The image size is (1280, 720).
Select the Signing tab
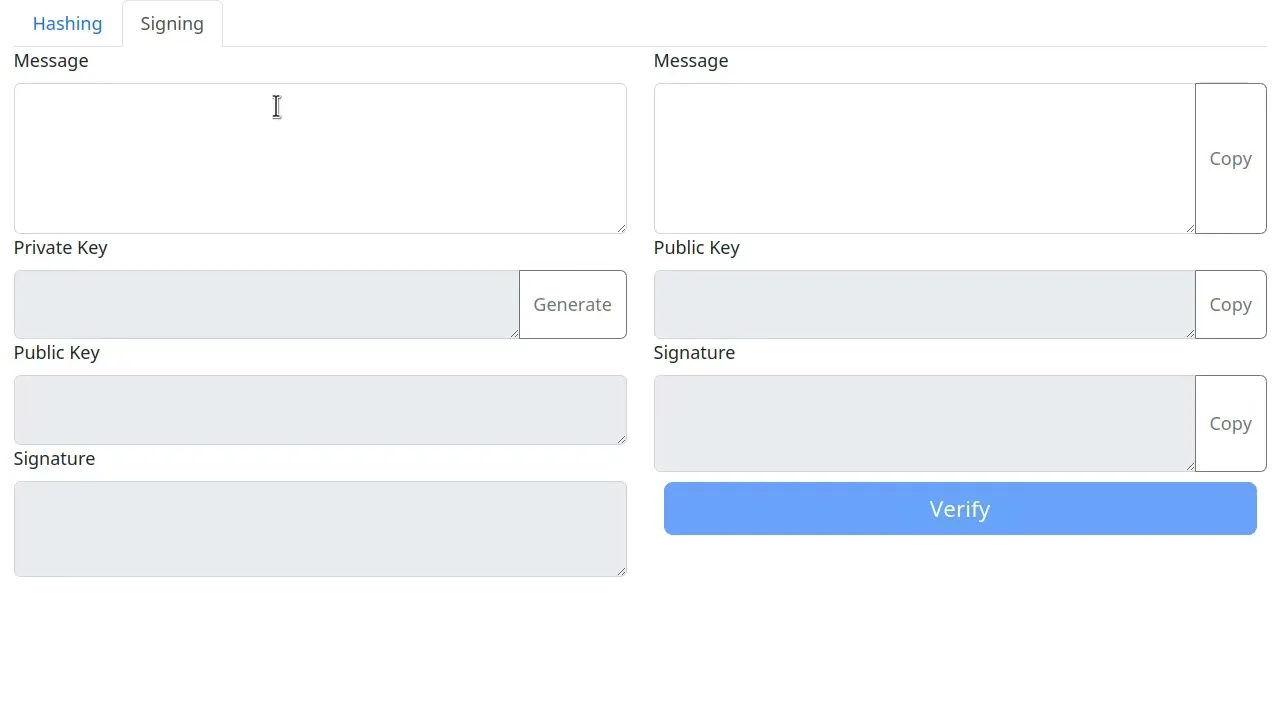171,23
